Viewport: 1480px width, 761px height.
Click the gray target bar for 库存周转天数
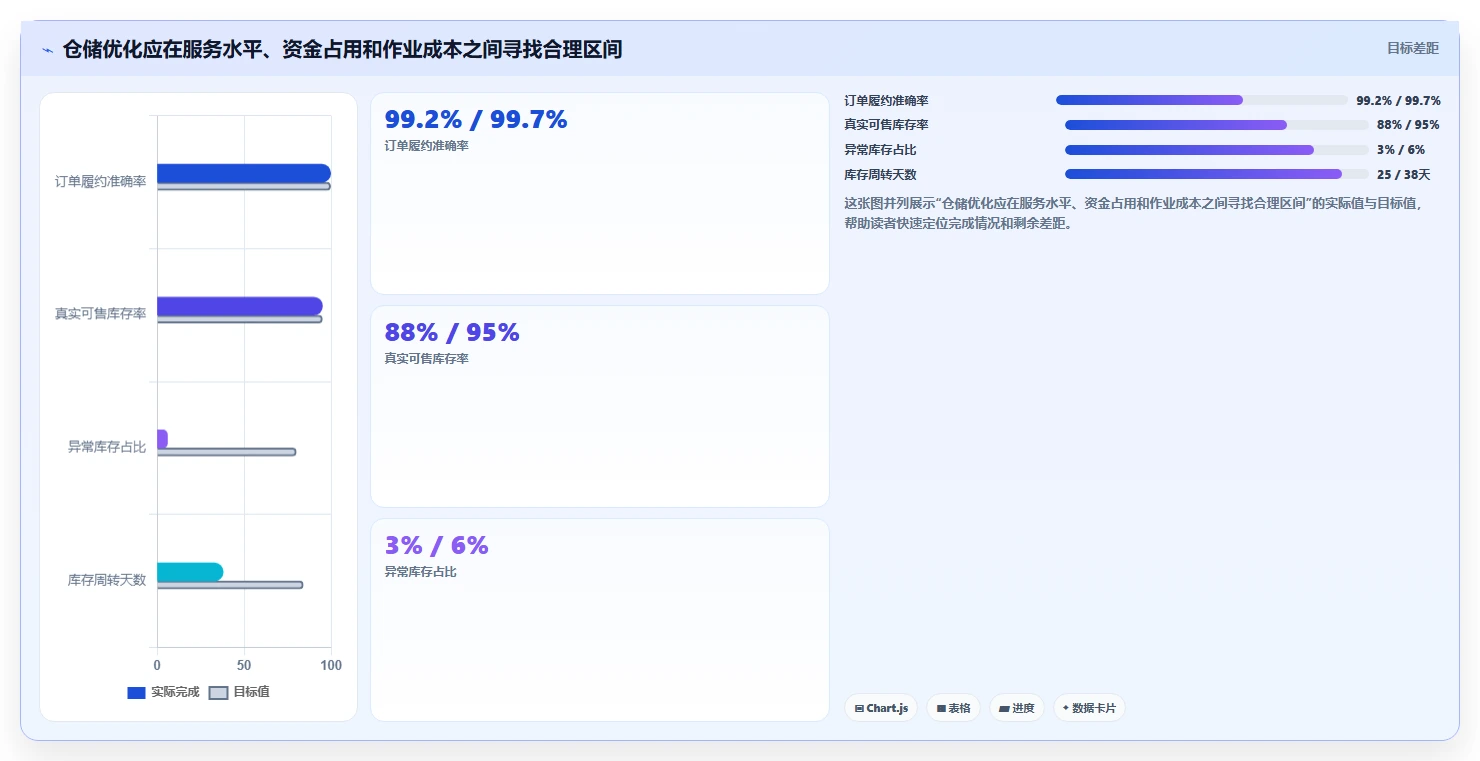230,585
